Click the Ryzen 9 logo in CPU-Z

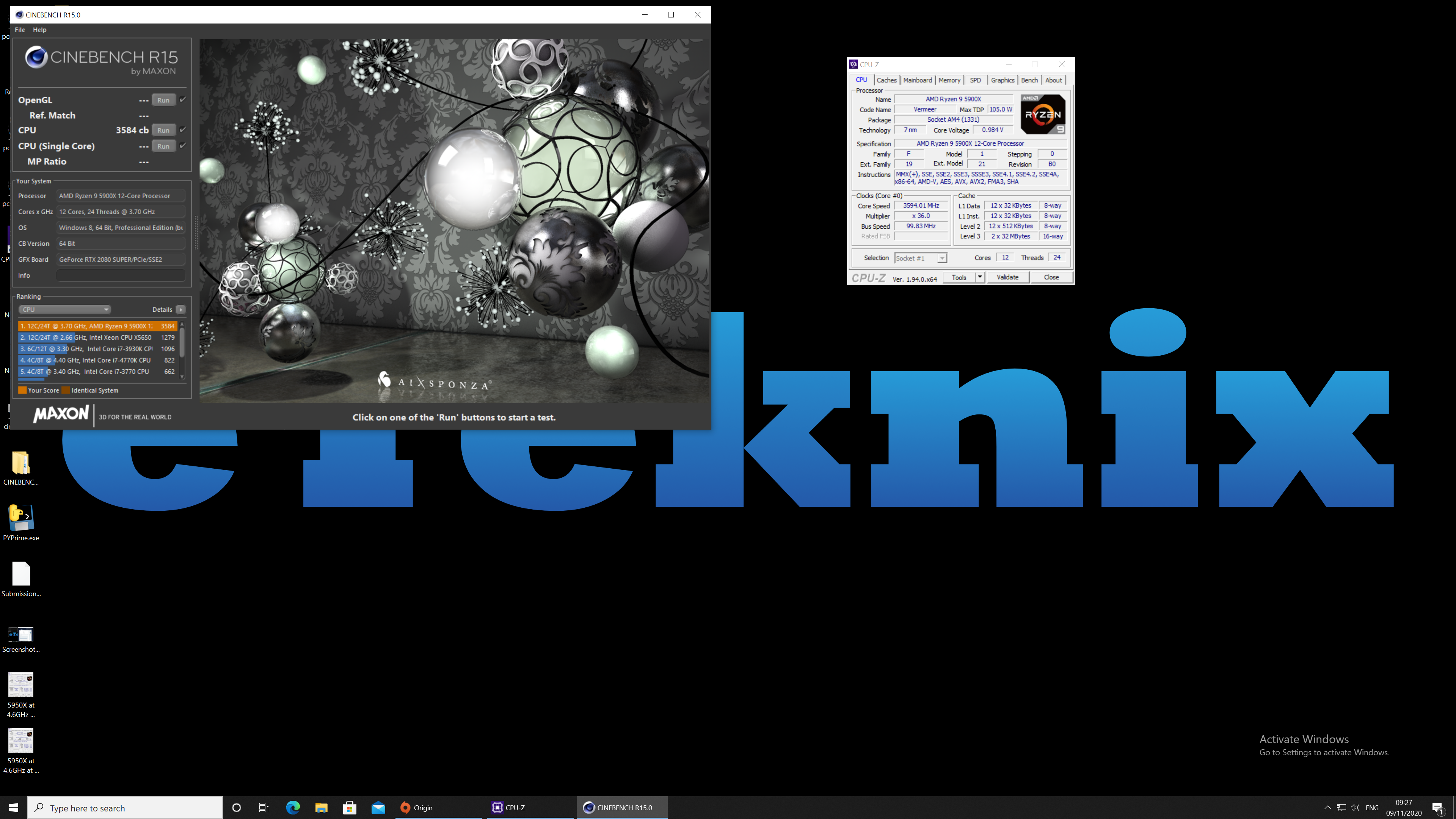point(1043,114)
